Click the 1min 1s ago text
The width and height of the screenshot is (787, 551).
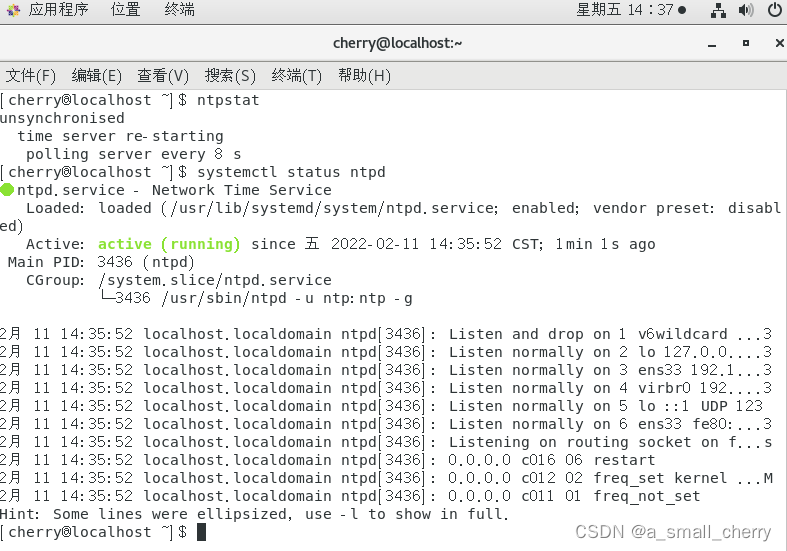coord(605,244)
